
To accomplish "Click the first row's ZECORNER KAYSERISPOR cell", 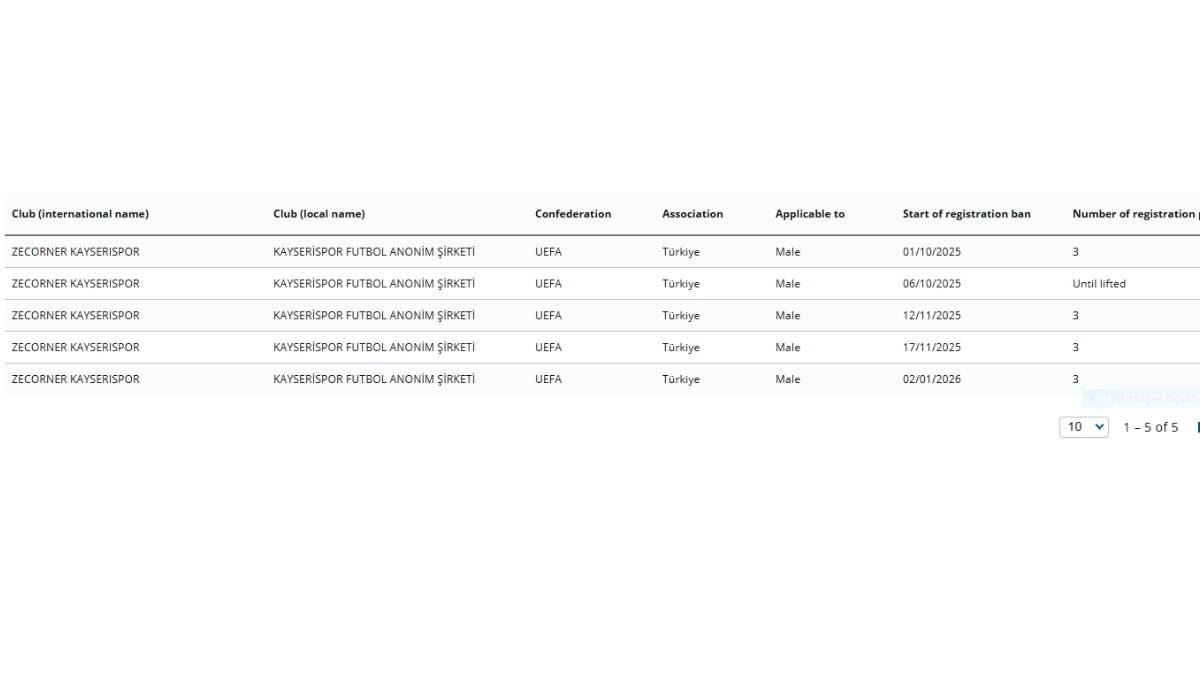I will [75, 252].
